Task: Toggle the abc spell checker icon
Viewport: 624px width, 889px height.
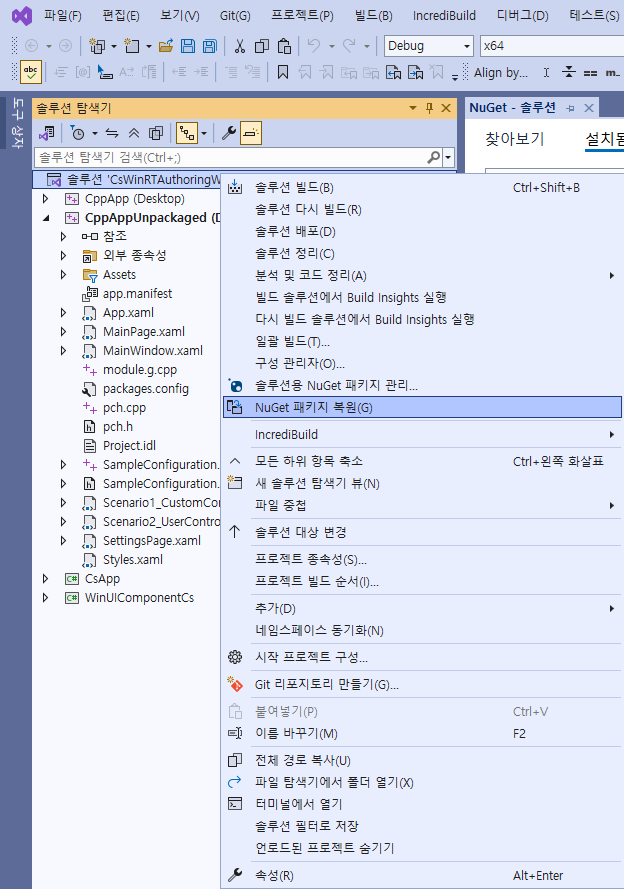Action: click(x=31, y=72)
